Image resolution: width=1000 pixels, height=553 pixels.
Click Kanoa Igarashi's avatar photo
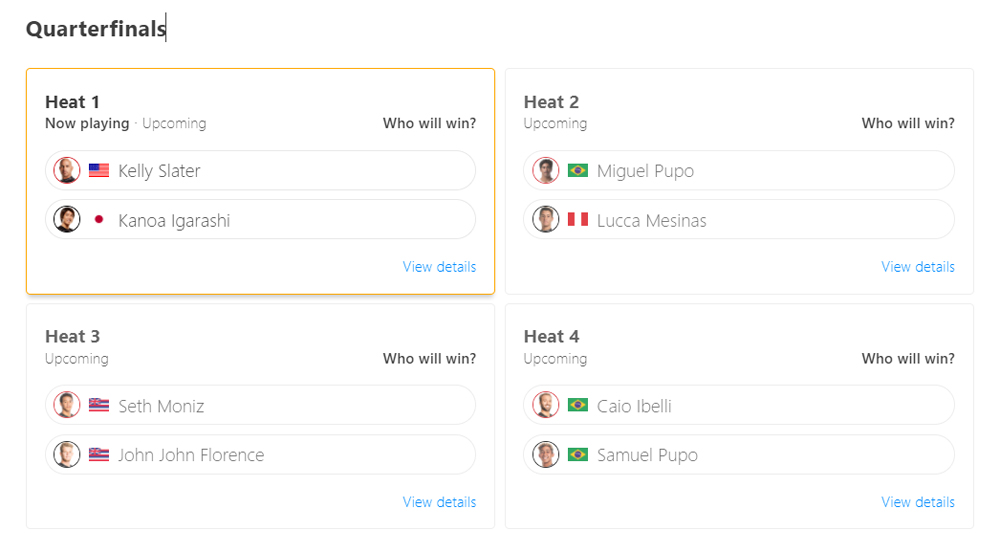point(67,219)
